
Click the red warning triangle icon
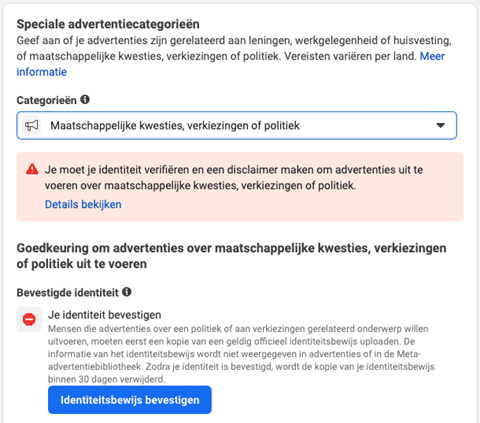coord(32,169)
